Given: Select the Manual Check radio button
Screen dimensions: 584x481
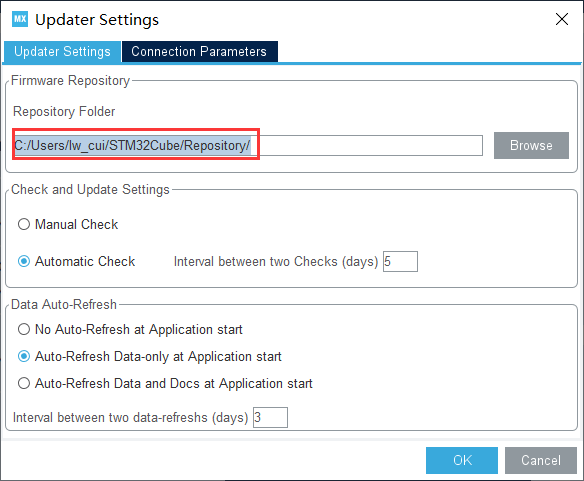Looking at the screenshot, I should click(24, 224).
